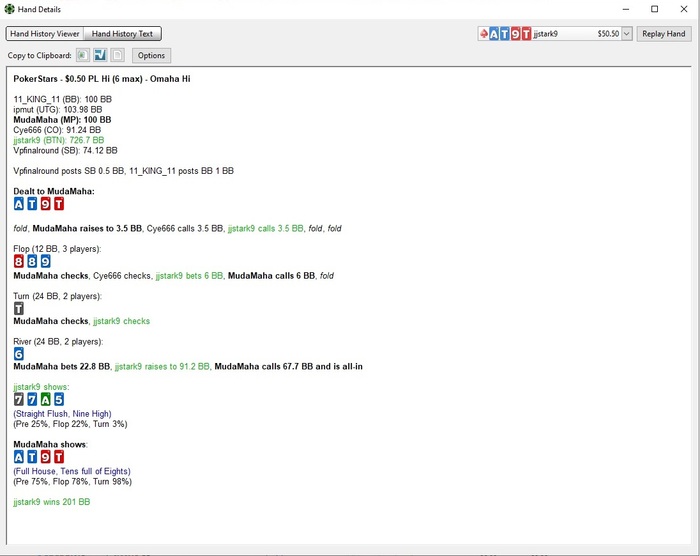Click the 'jjstark9 (BTN): 726.7 BB' line
The height and width of the screenshot is (556, 700).
58,140
